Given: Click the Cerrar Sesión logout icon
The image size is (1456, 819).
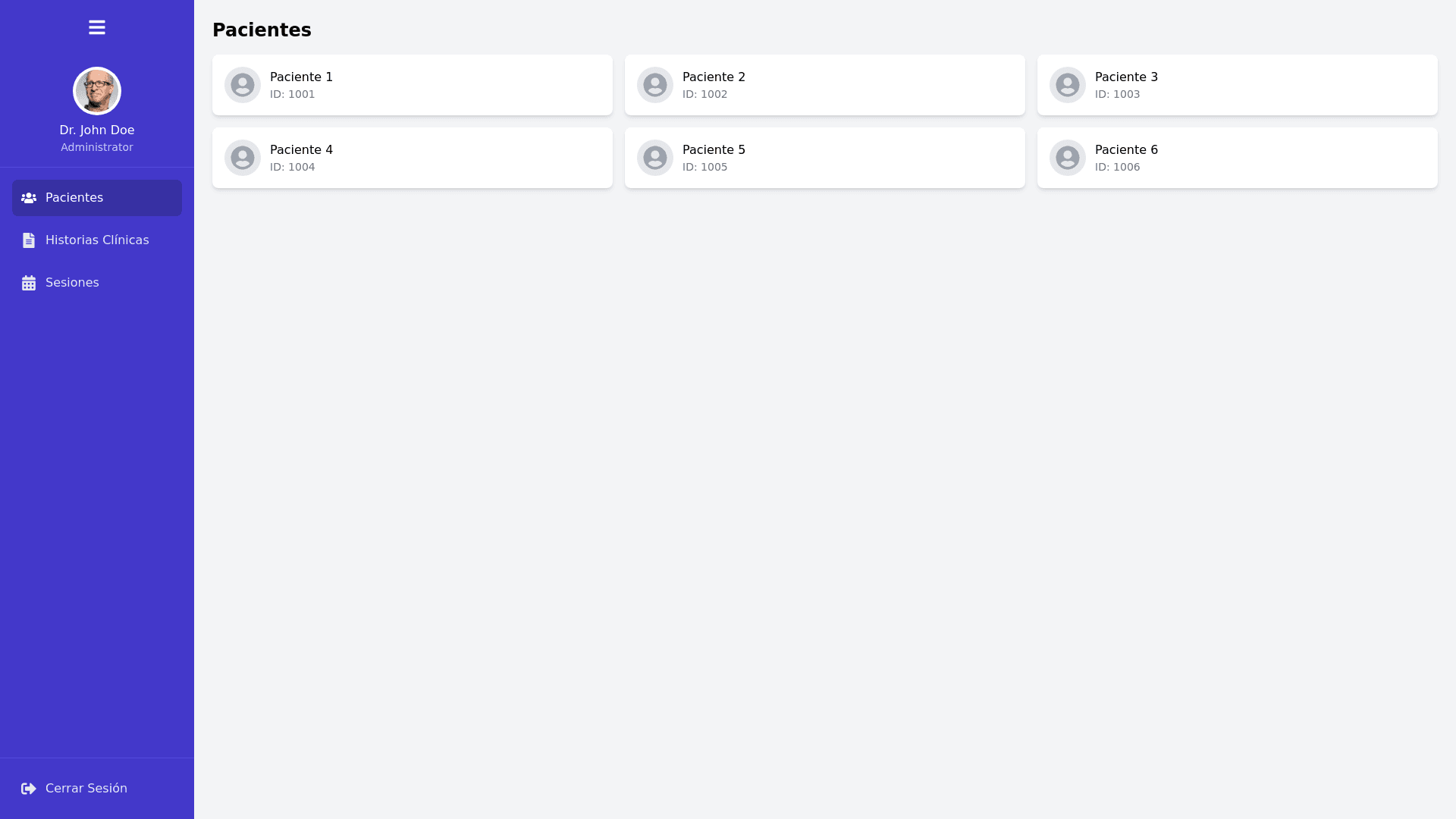Looking at the screenshot, I should 29,789.
